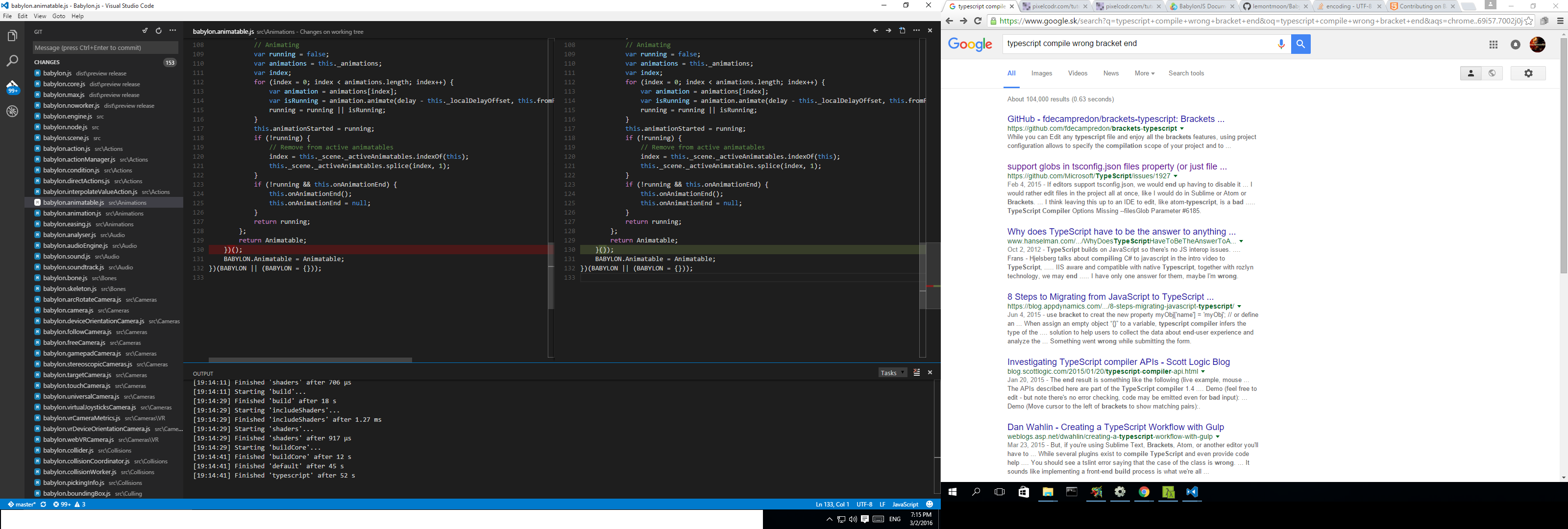Screen dimensions: 1568x529
Task: Open the Debug view in VS Code
Action: click(12, 112)
